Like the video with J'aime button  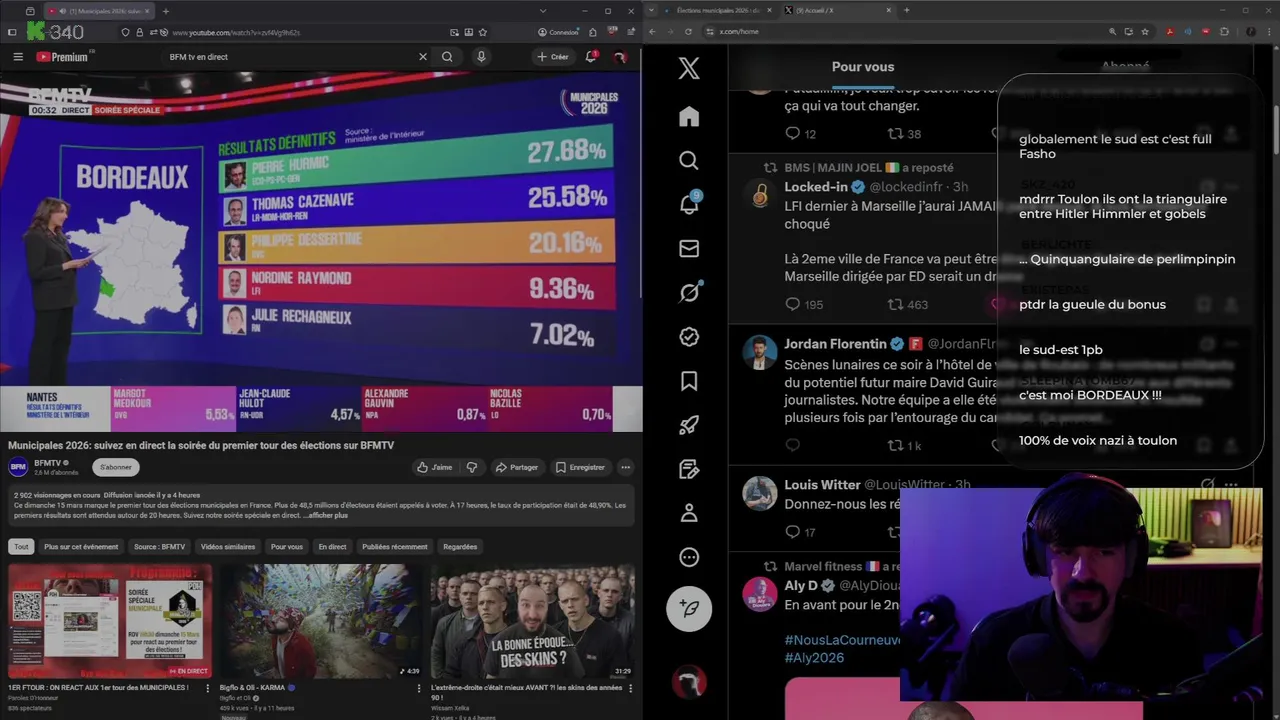point(435,467)
